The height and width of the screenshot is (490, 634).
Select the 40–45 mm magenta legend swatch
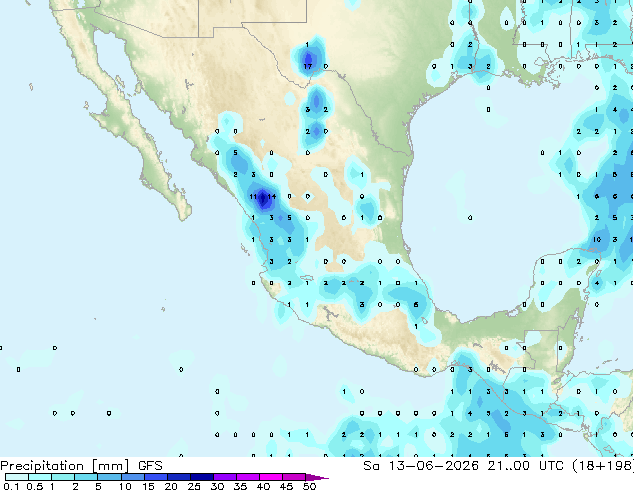[x=271, y=477]
